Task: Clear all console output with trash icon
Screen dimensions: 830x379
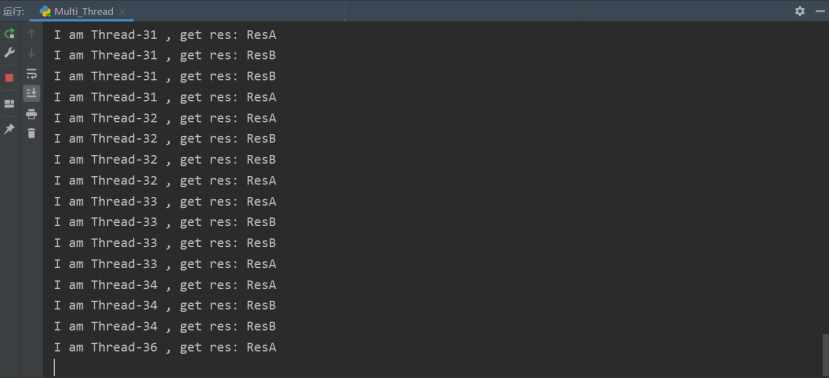Action: (x=31, y=133)
